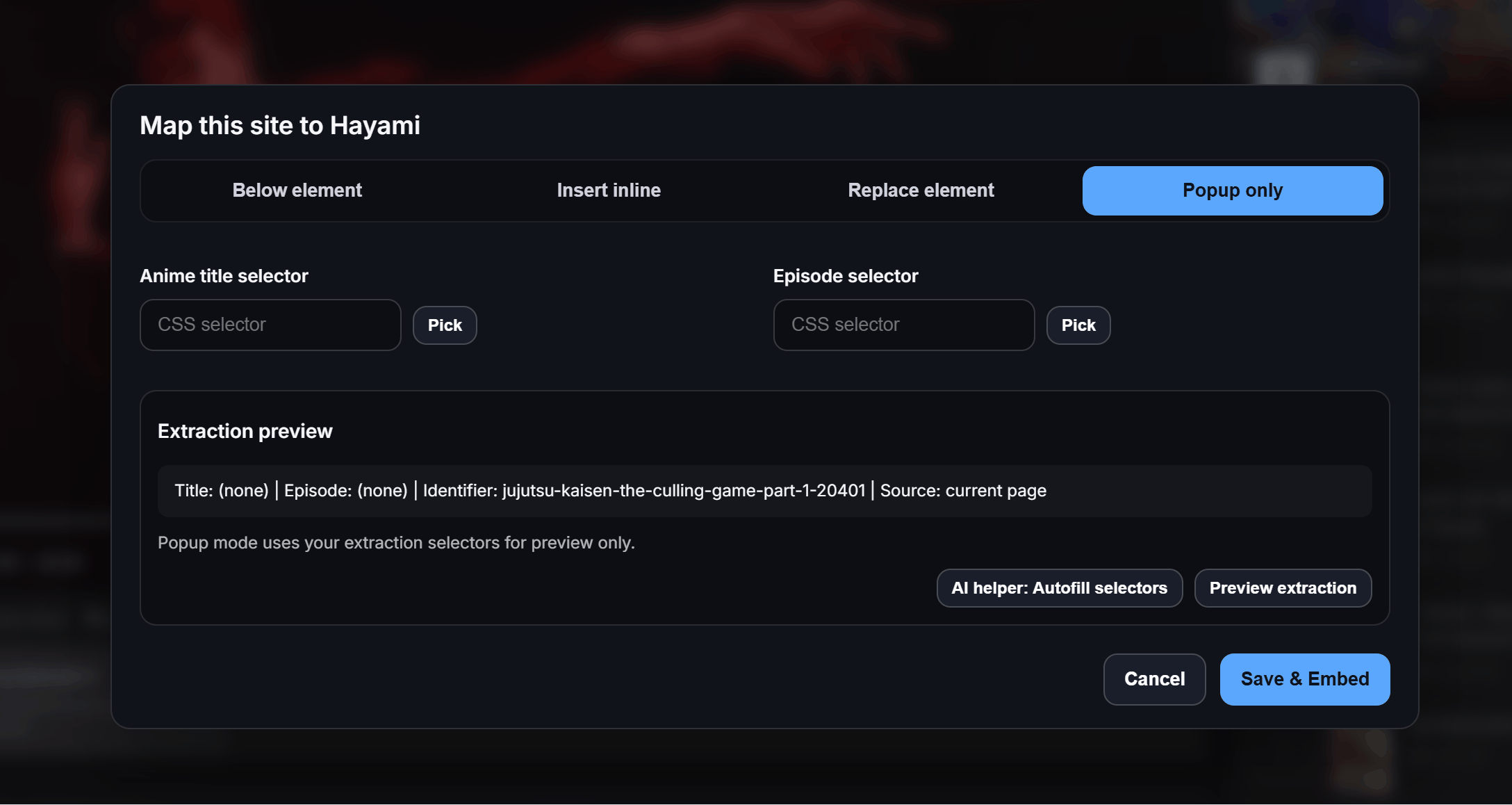The height and width of the screenshot is (805, 1512).
Task: Click Save & Embed
Action: [1305, 679]
